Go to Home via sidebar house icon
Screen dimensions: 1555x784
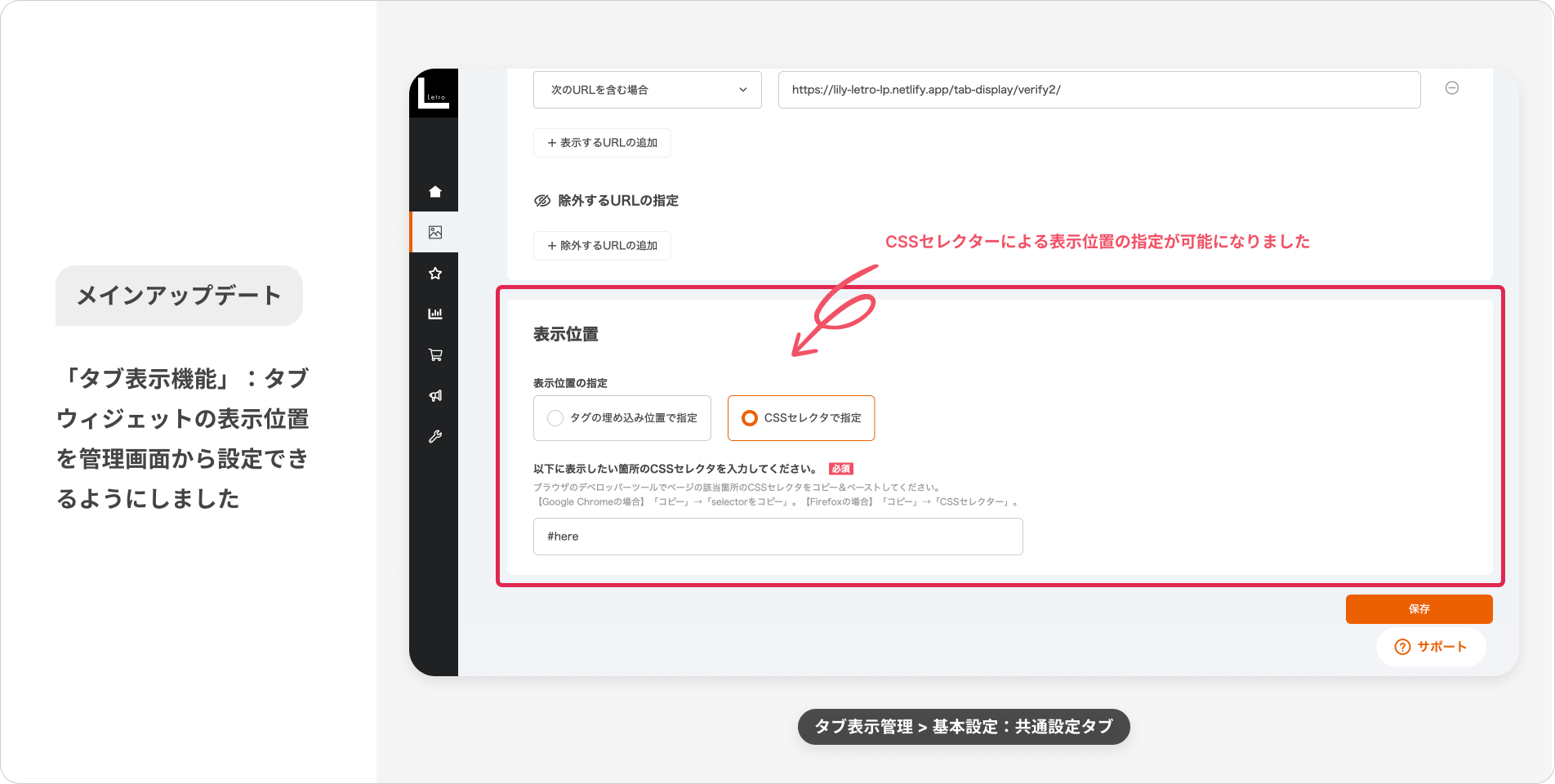pos(435,192)
